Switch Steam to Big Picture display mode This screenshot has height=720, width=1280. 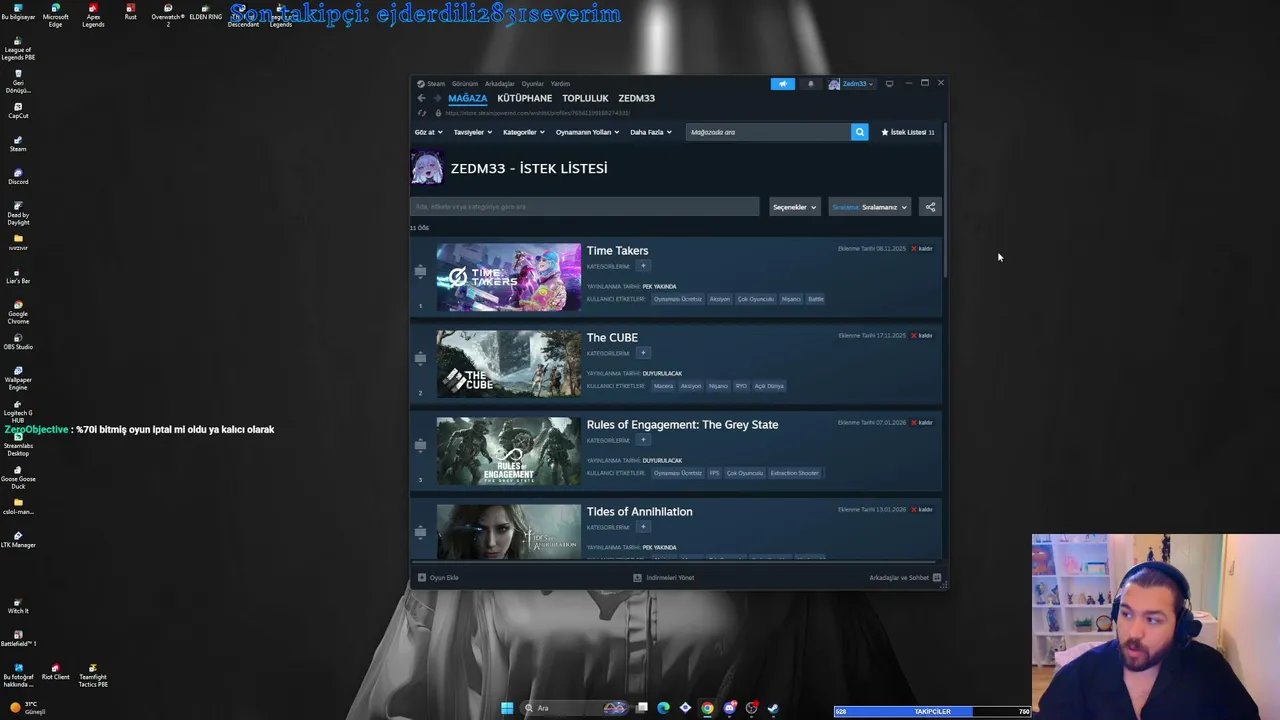[889, 84]
